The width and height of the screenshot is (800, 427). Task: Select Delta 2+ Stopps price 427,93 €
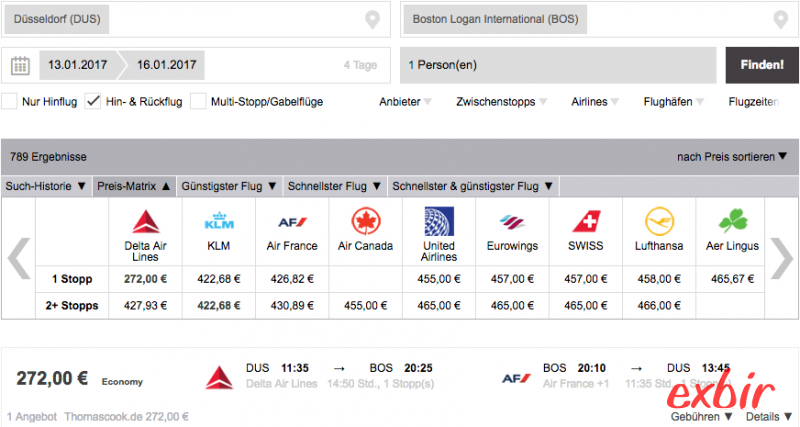tap(145, 306)
